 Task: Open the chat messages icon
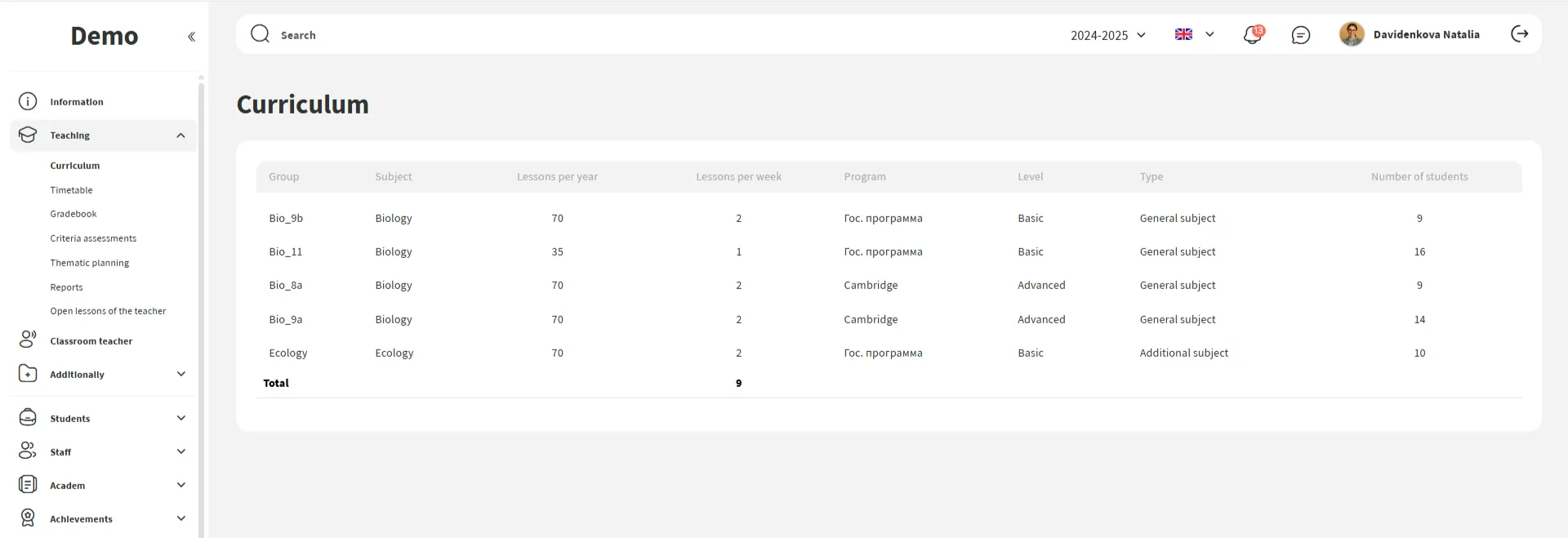click(x=1300, y=35)
